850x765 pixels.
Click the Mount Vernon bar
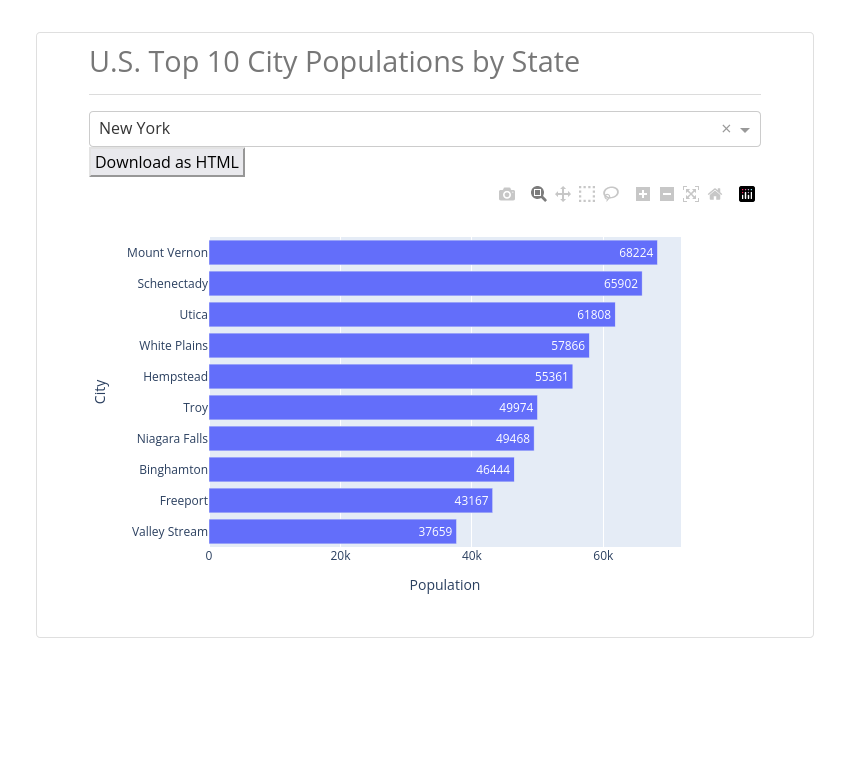[433, 253]
